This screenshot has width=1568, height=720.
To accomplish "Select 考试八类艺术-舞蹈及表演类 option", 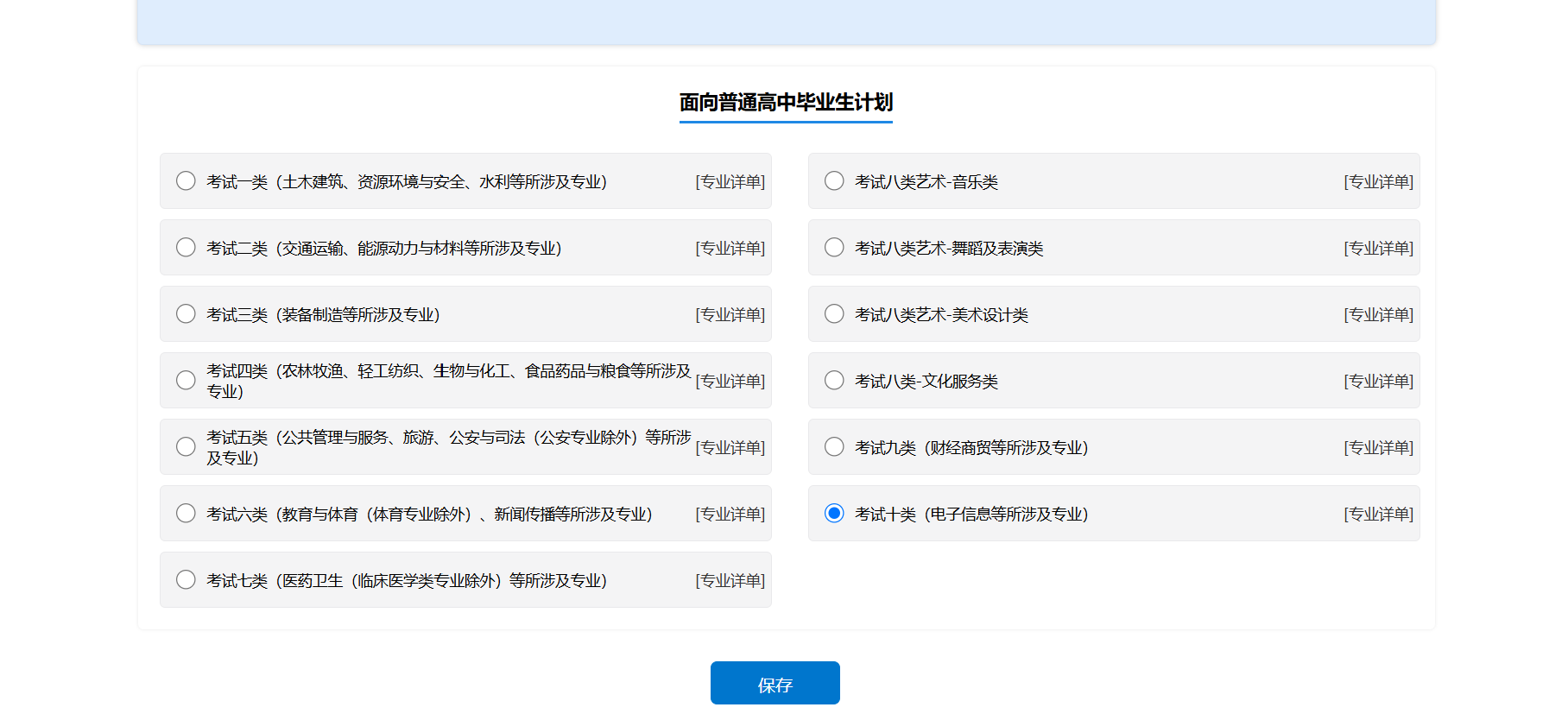I will coord(834,248).
